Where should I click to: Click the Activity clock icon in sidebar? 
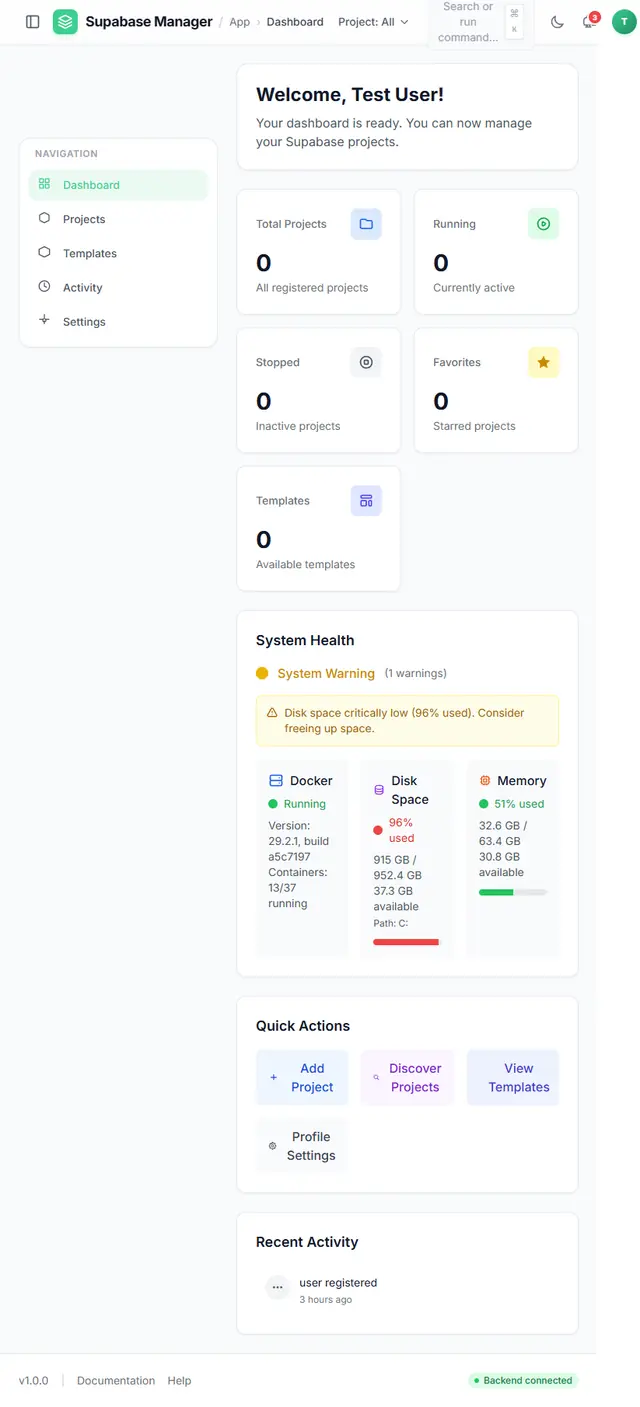pos(44,286)
